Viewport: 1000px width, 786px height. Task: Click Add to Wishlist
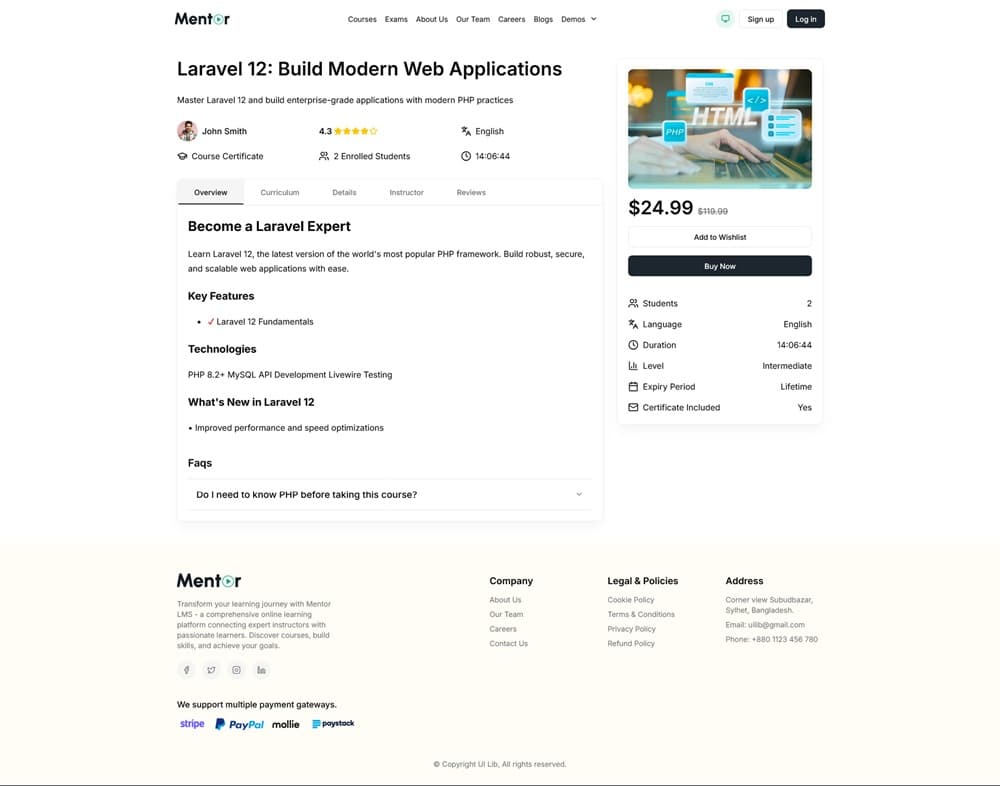point(720,237)
